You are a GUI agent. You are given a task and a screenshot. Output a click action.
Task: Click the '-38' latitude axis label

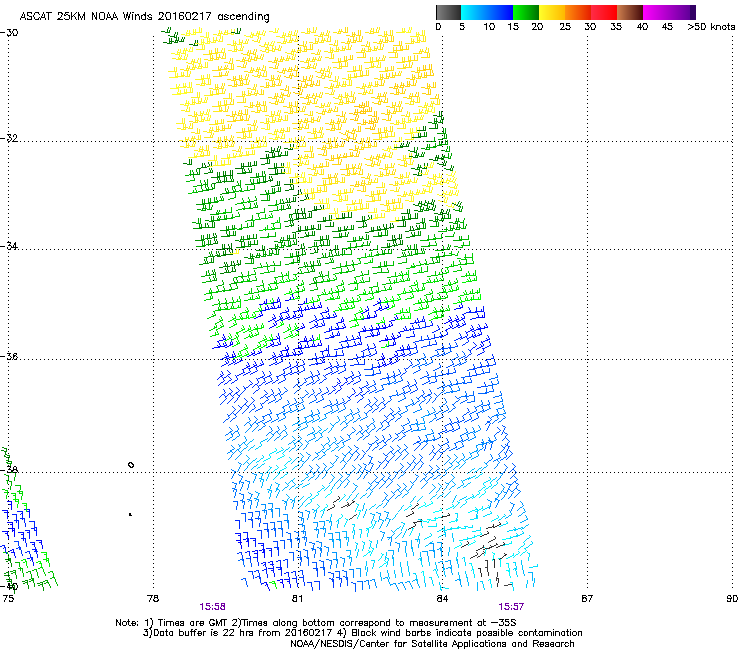9,470
